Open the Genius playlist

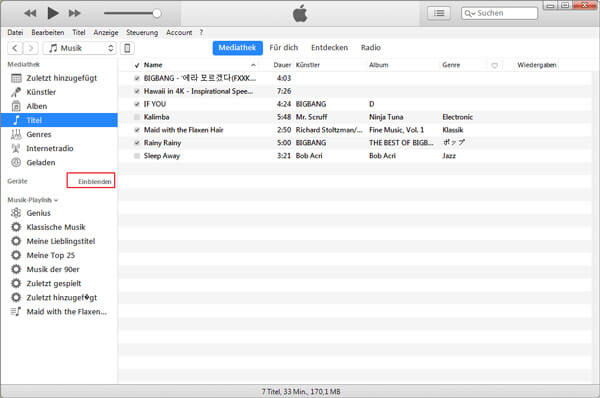pyautogui.click(x=59, y=213)
